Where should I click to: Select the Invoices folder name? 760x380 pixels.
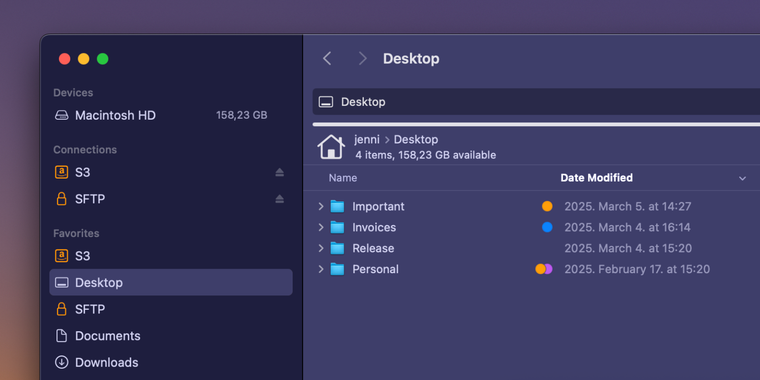(x=374, y=227)
